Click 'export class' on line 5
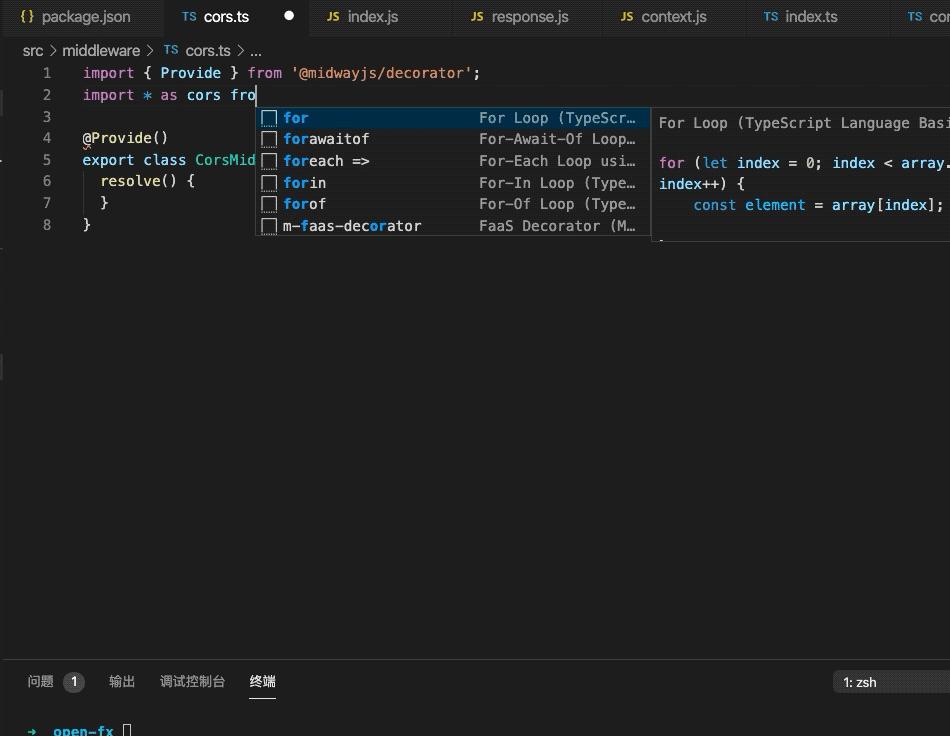 (134, 160)
